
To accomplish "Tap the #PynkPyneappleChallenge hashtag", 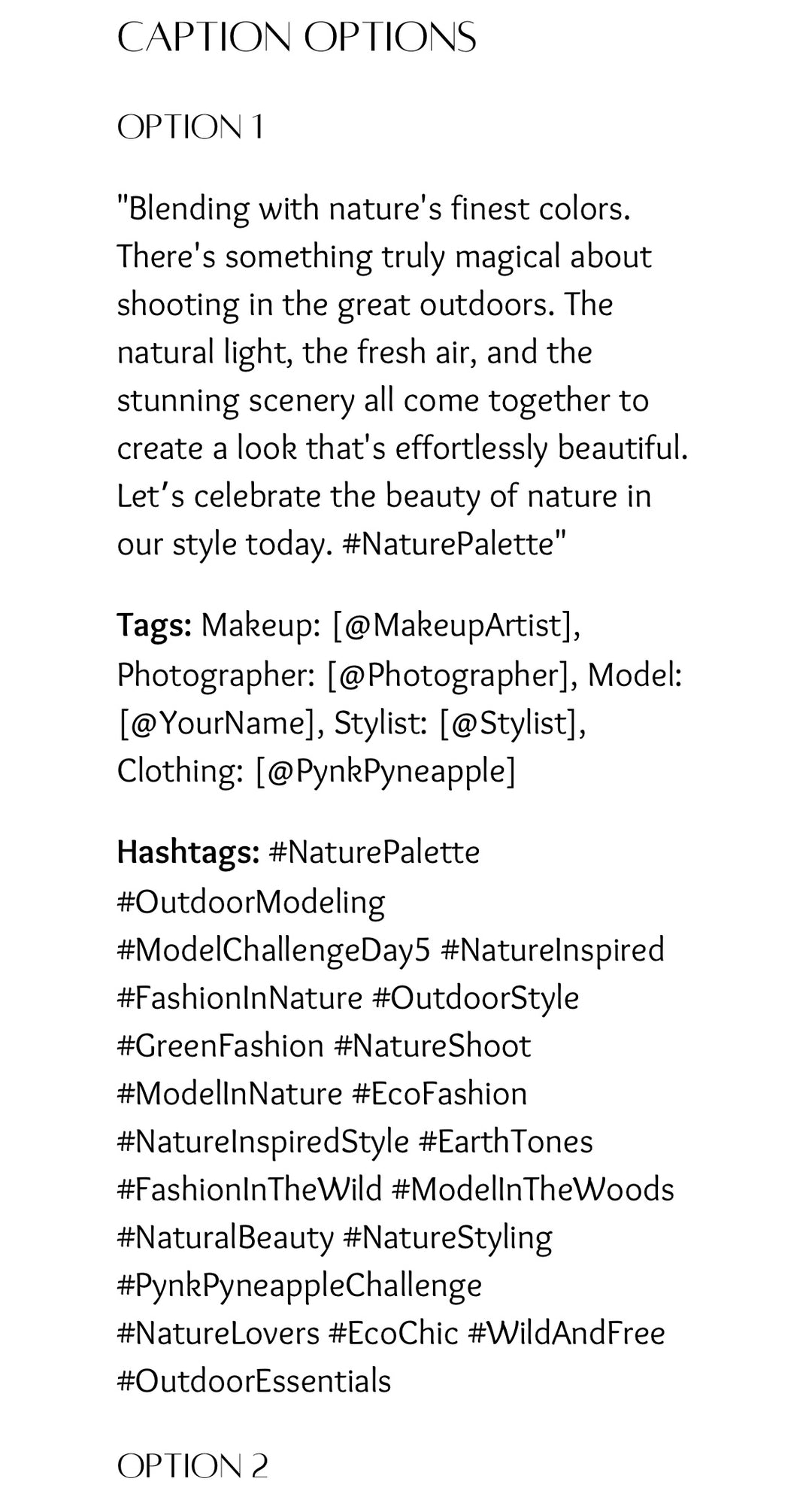I will click(299, 1285).
